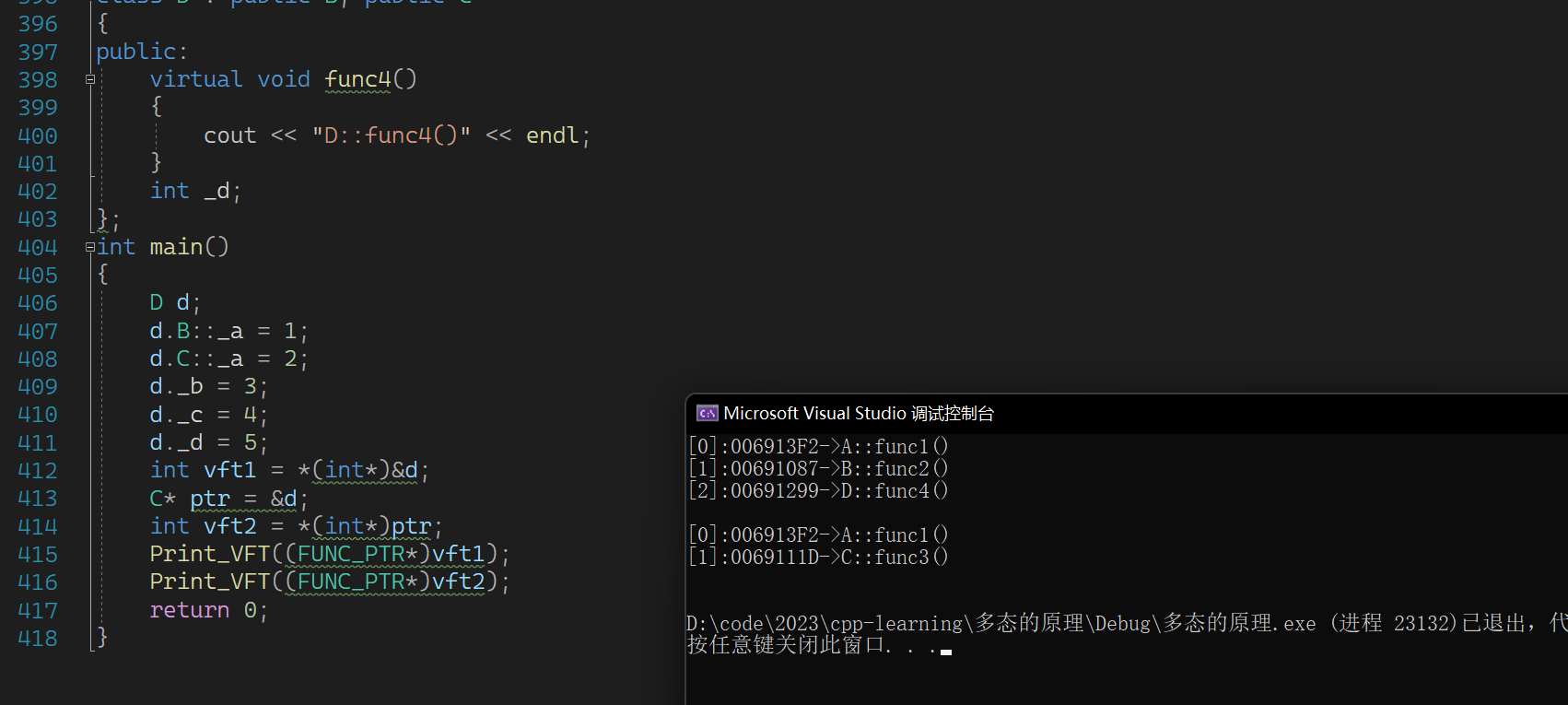
Task: Click the cout keyword on line 400
Action: click(229, 135)
